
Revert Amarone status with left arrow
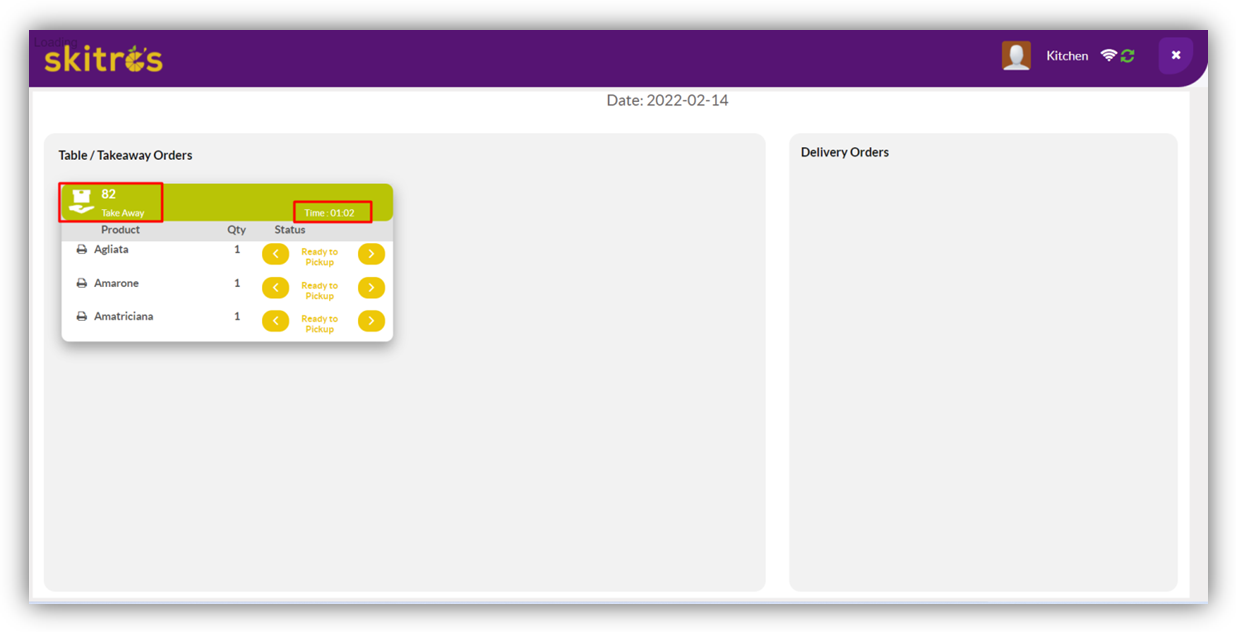tap(275, 288)
